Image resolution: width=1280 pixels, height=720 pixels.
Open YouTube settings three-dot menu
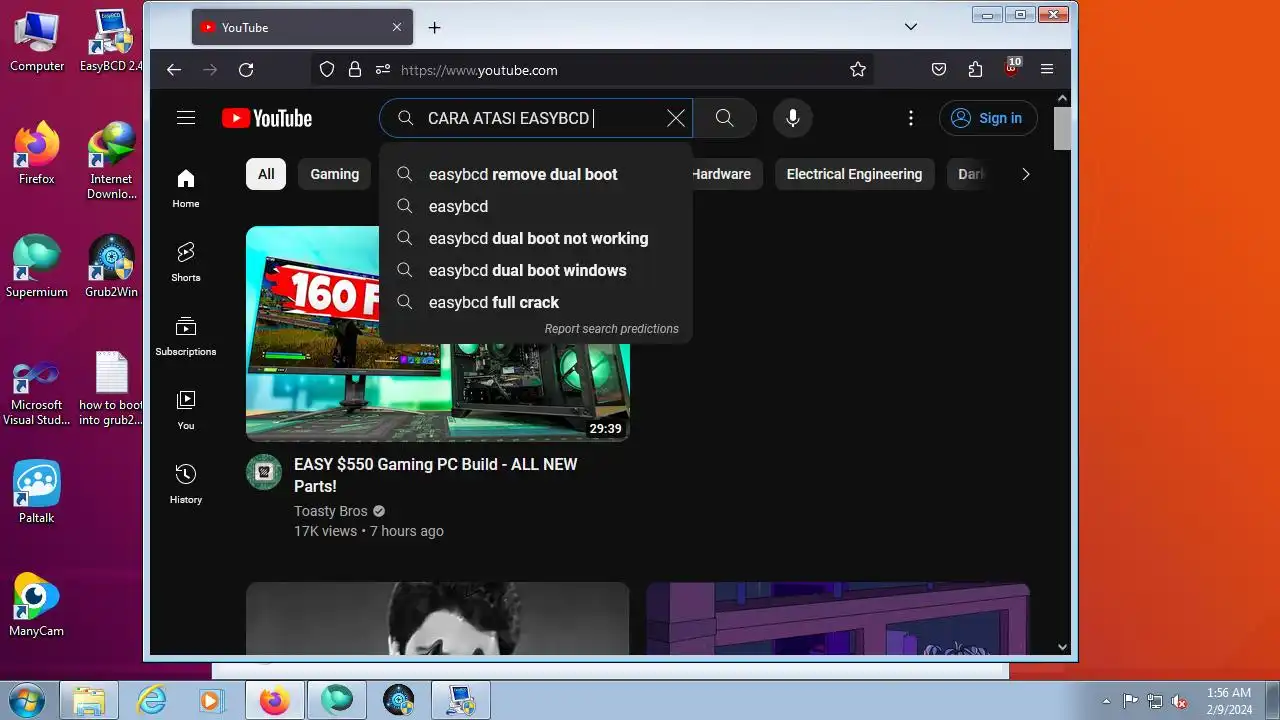coord(910,118)
